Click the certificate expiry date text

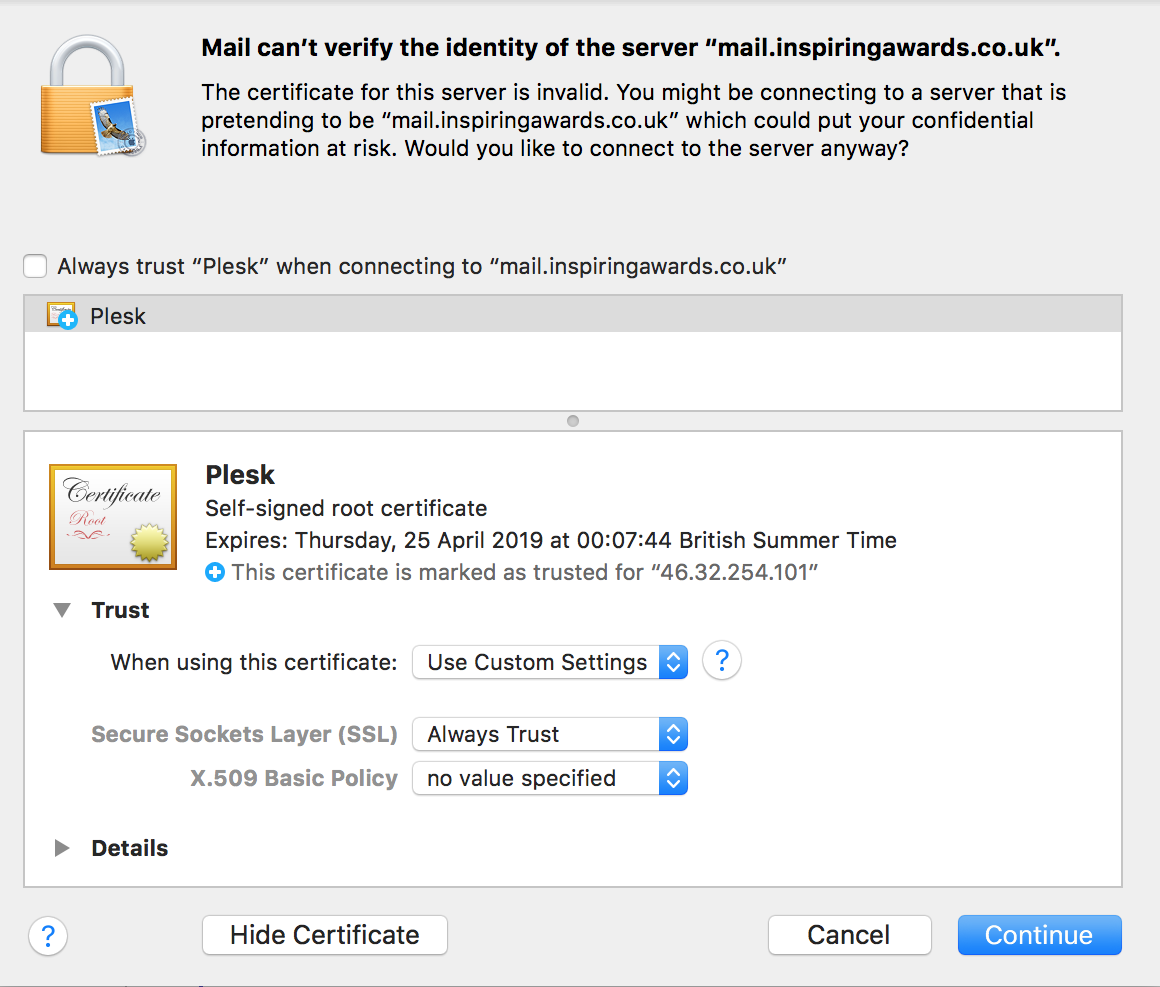pyautogui.click(x=551, y=540)
